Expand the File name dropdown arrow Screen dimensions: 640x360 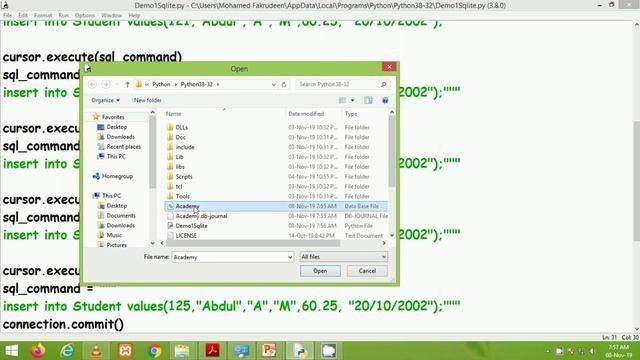tap(290, 257)
